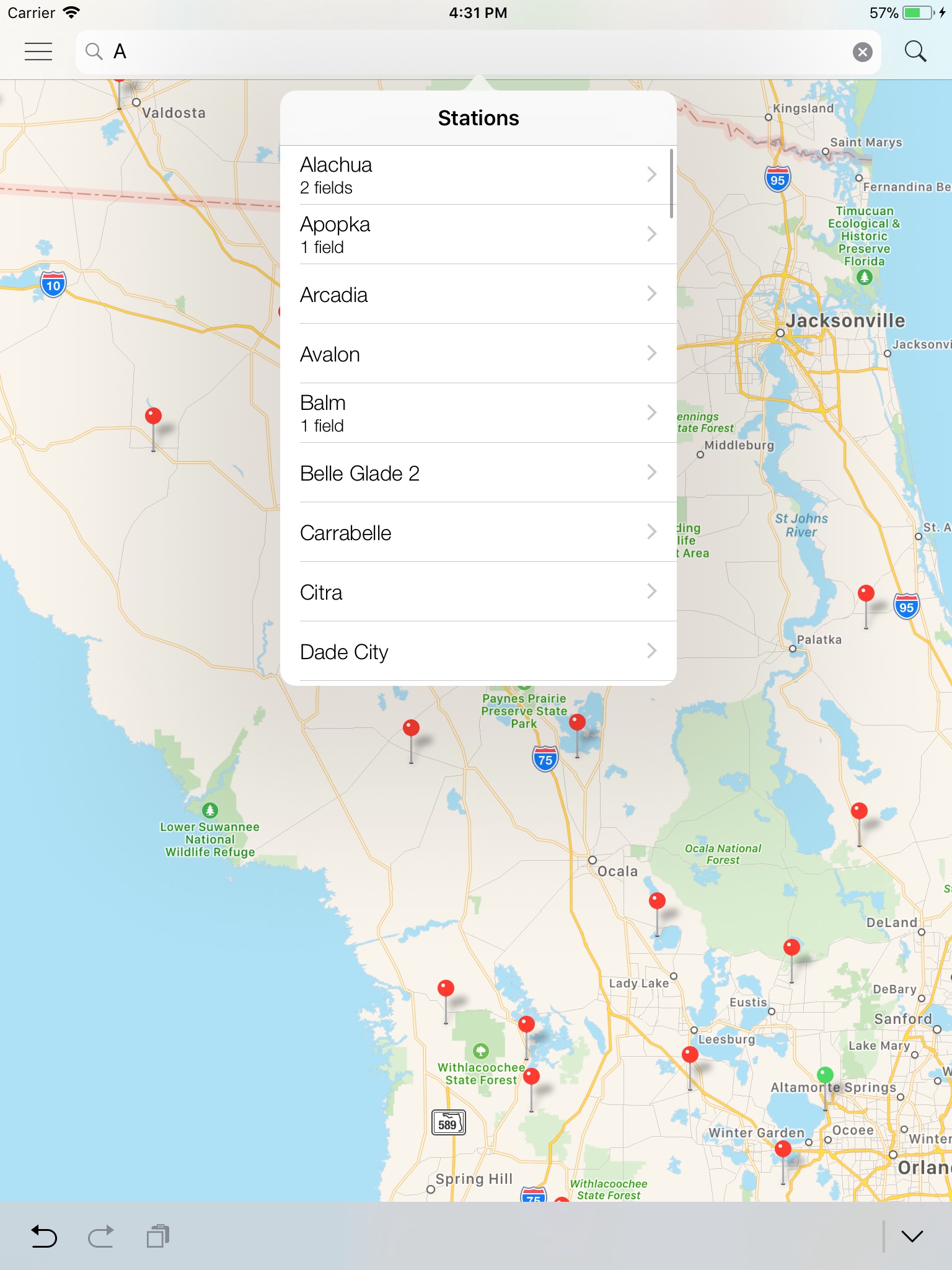Tap the route 589 highway shield
The width and height of the screenshot is (952, 1270).
(x=448, y=1123)
